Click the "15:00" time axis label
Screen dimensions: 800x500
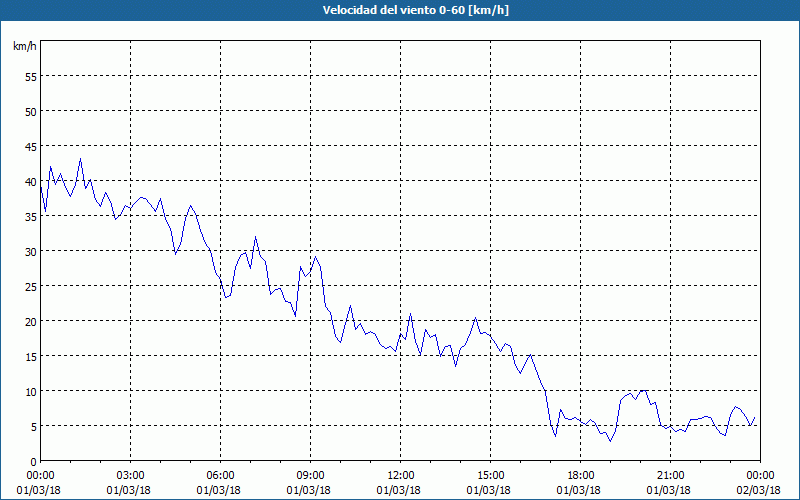[491, 476]
